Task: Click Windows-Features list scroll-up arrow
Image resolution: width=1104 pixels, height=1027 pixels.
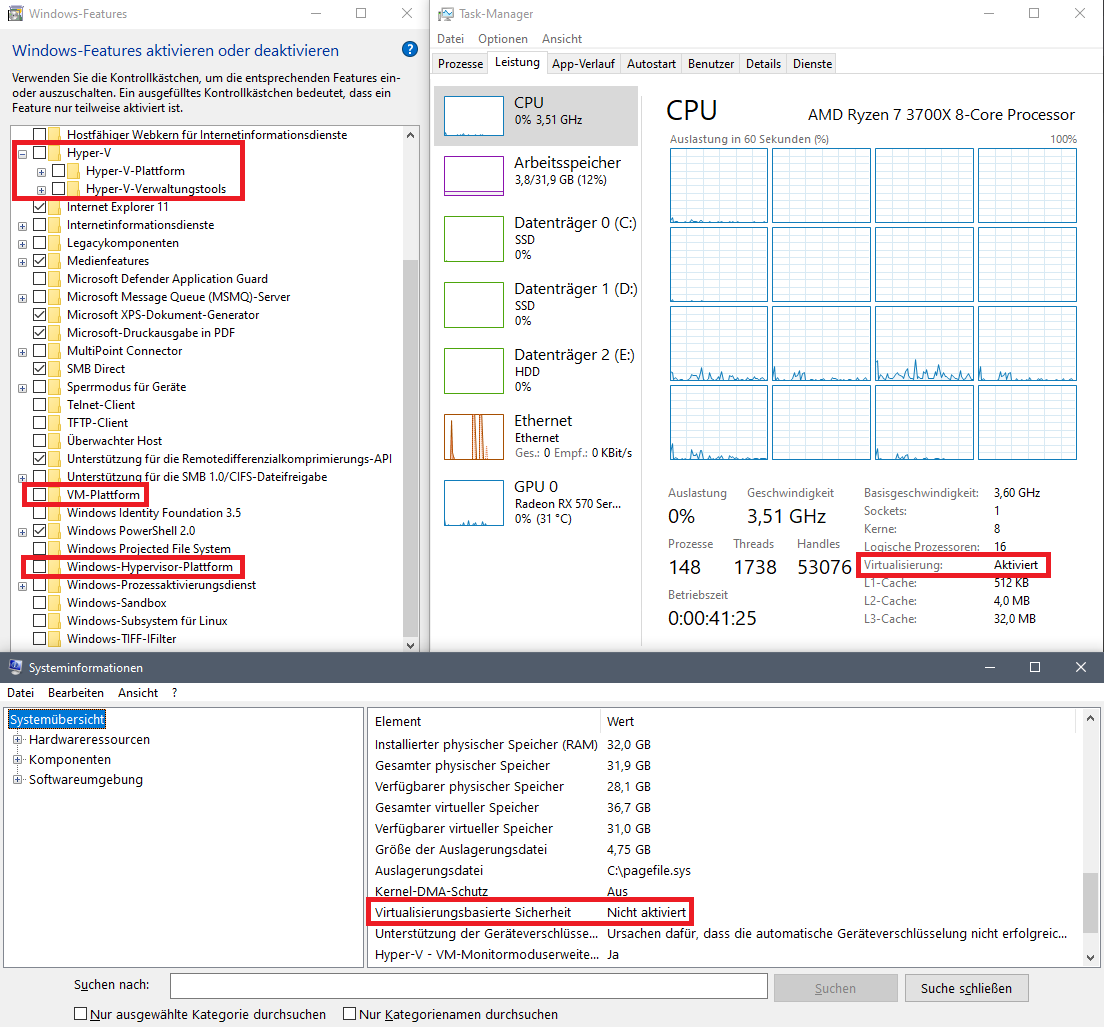Action: pos(410,135)
